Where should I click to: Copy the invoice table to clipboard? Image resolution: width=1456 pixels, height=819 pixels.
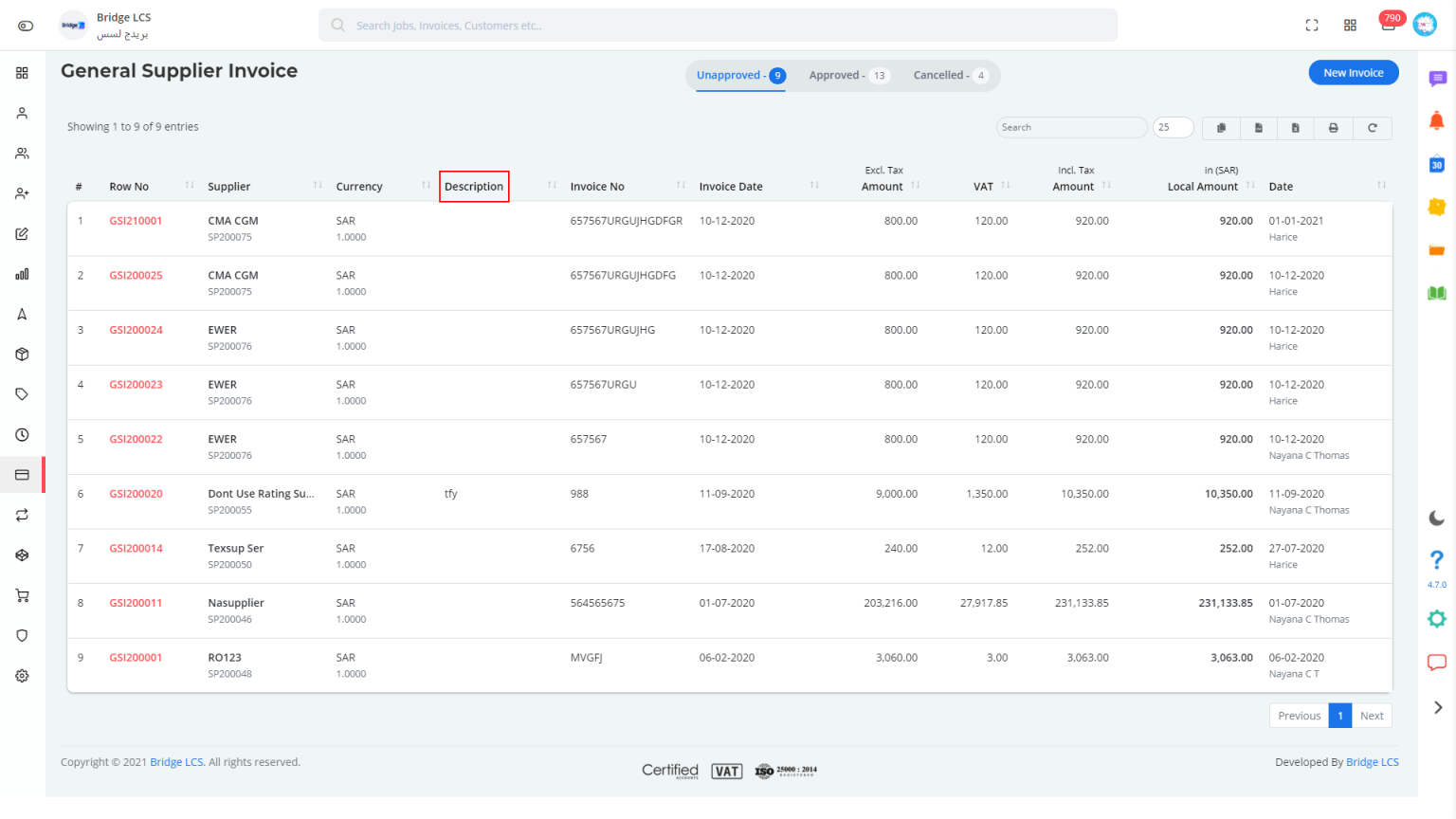pos(1221,127)
